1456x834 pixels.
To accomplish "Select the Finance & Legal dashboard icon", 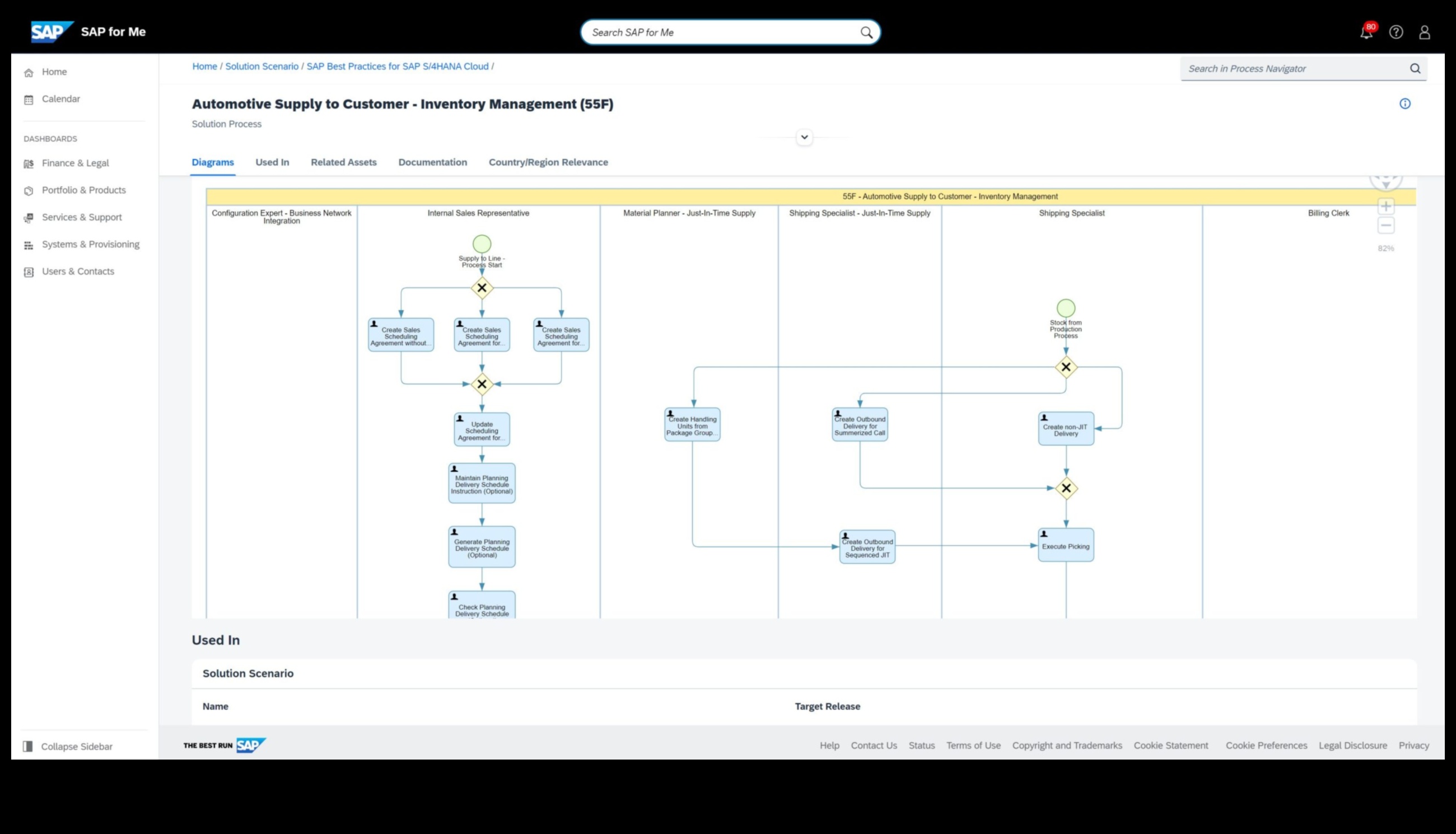I will [29, 163].
